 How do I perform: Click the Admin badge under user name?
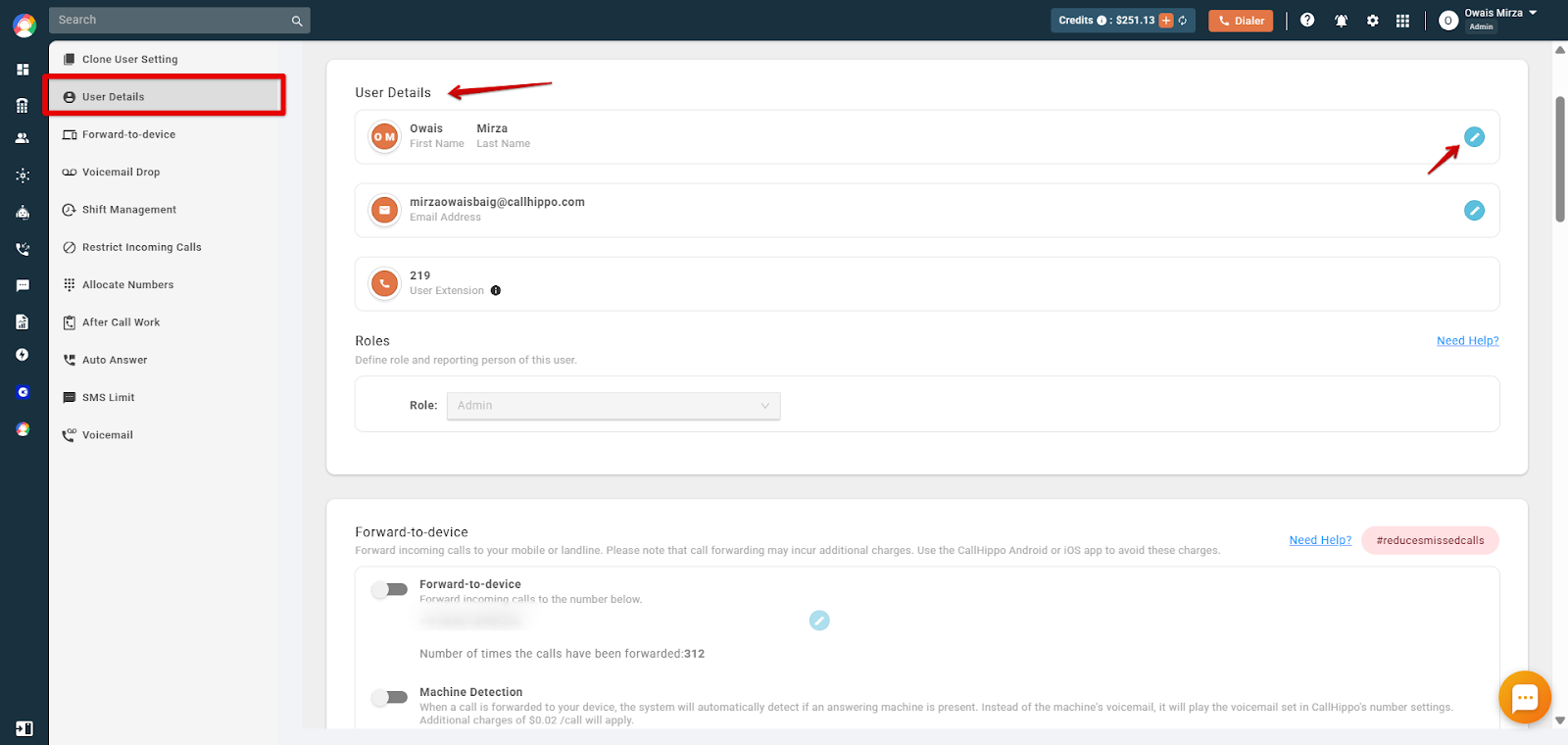pos(1481,26)
